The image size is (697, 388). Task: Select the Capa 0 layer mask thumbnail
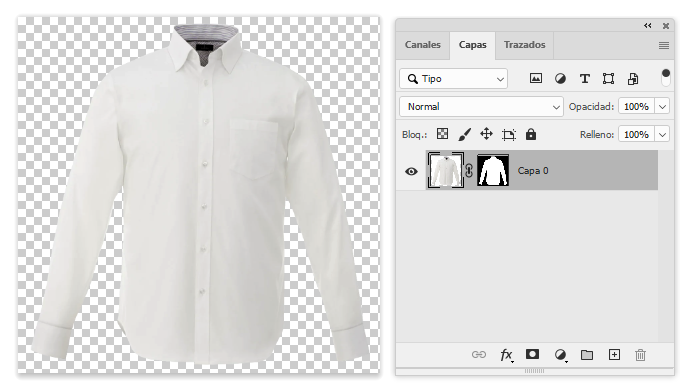tap(493, 170)
